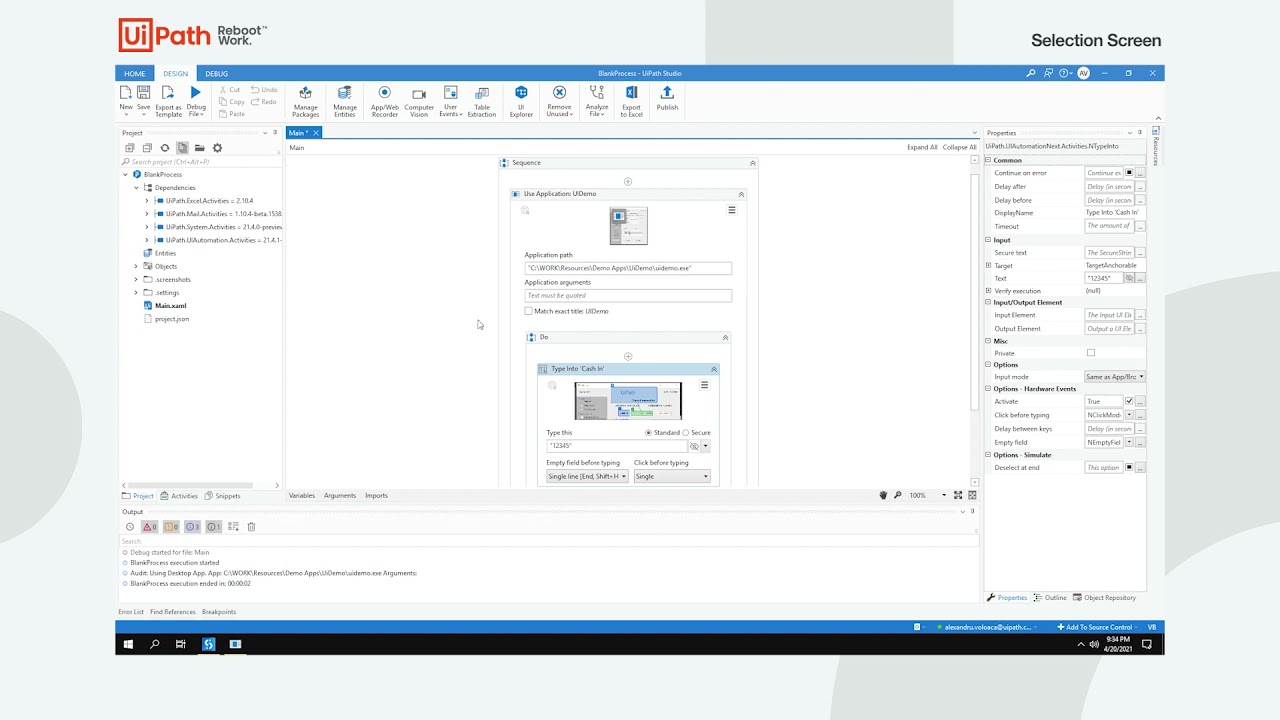
Task: Collapse the Do container
Action: click(x=725, y=338)
